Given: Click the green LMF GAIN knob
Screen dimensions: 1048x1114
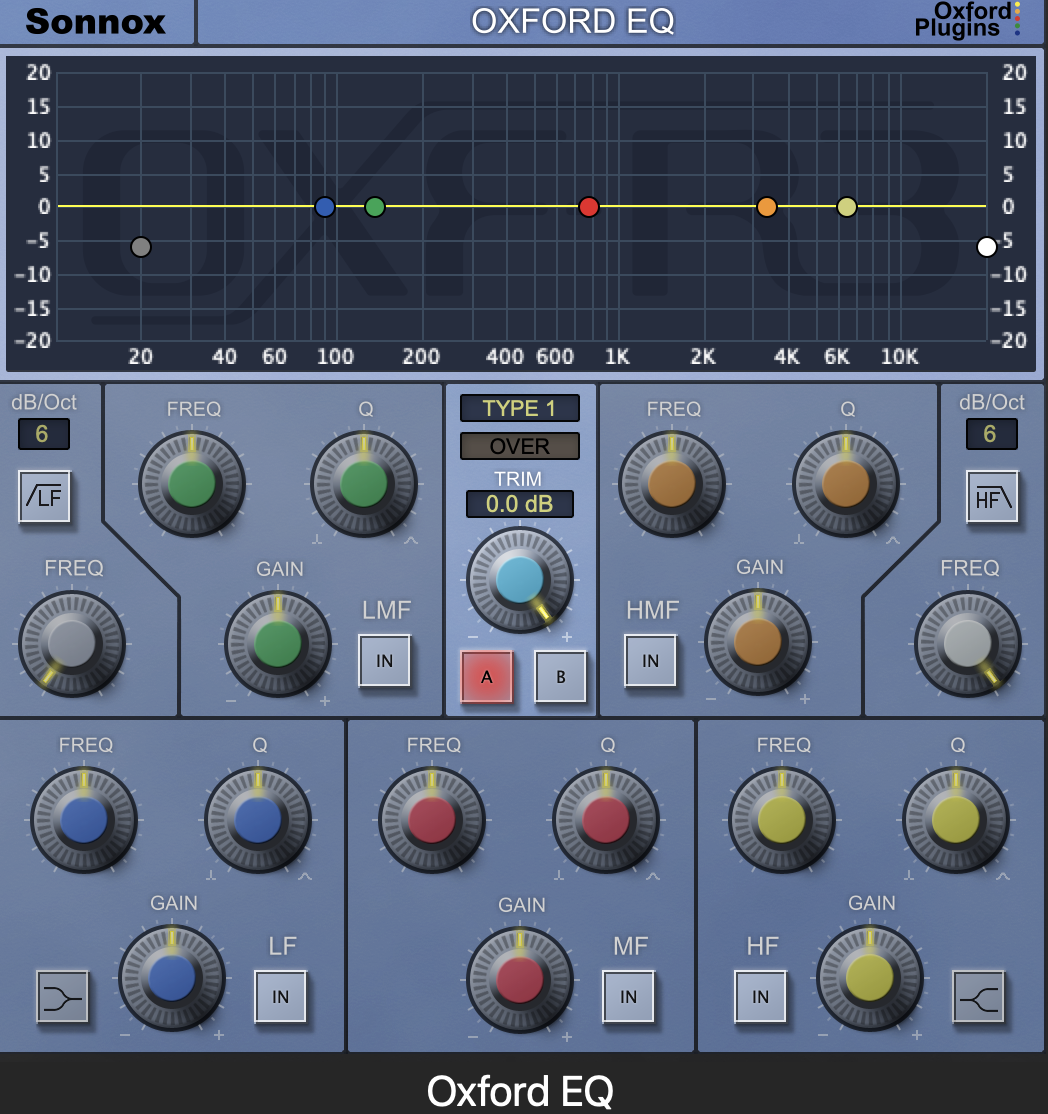Looking at the screenshot, I should [x=278, y=644].
